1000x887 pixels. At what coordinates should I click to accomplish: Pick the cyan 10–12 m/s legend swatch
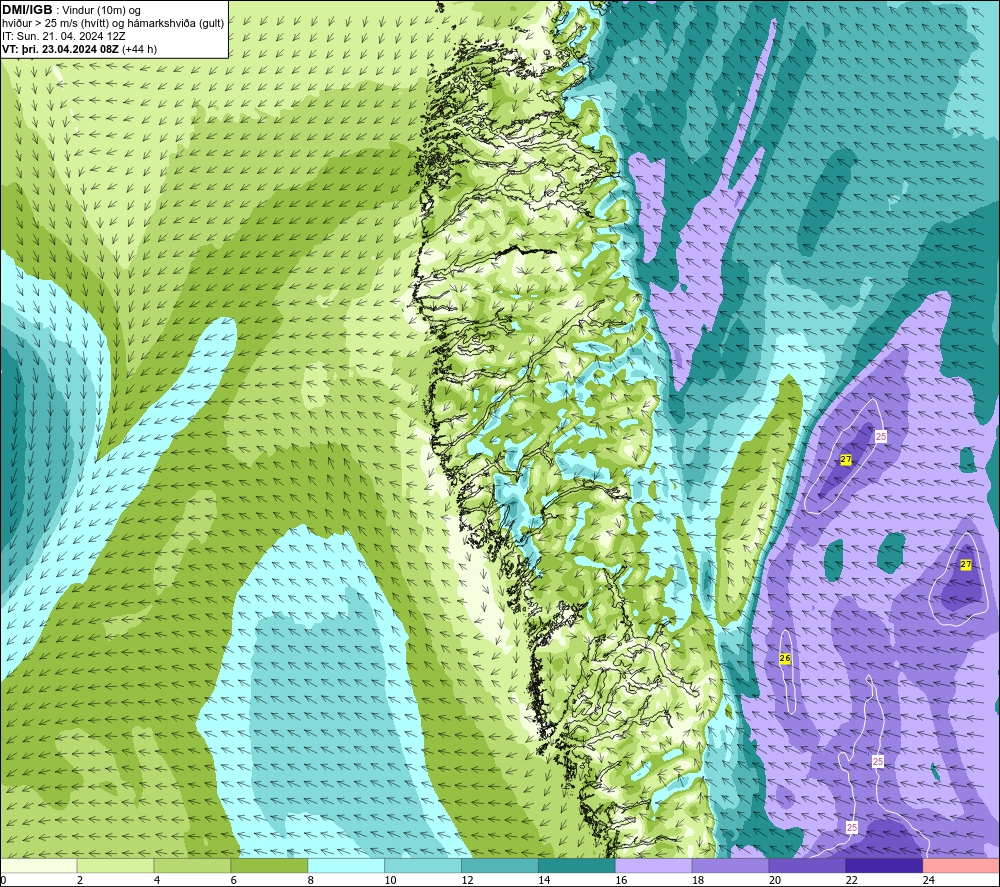point(423,866)
